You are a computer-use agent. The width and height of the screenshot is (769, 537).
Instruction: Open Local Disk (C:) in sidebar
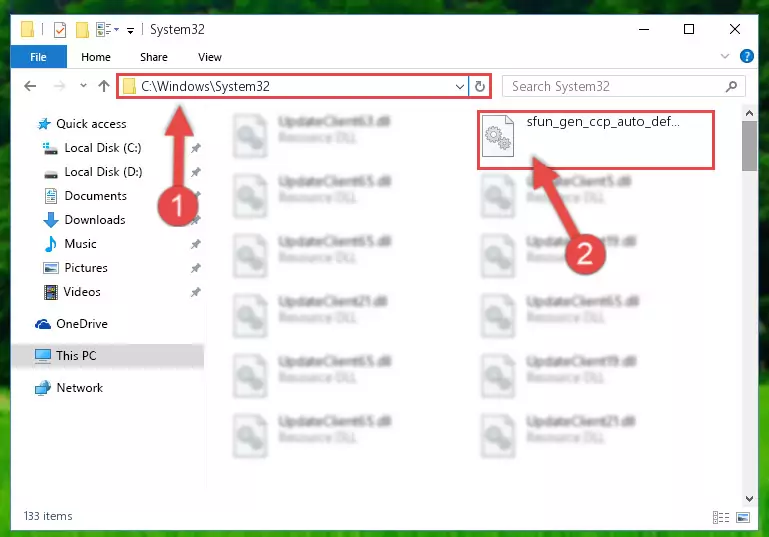(x=103, y=148)
